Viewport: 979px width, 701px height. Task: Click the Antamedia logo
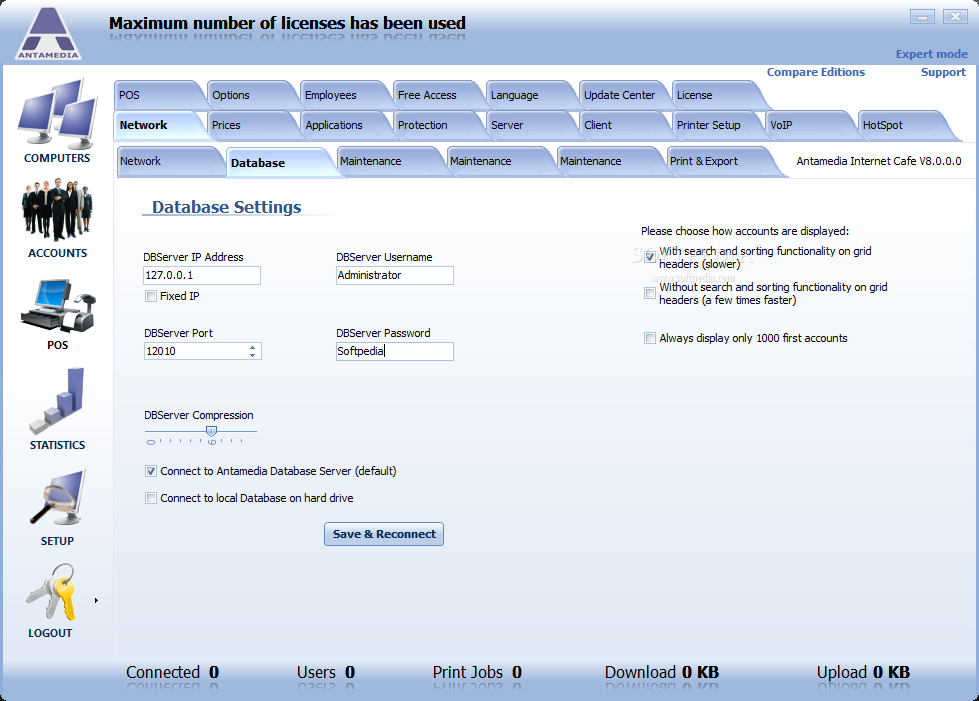tap(48, 34)
